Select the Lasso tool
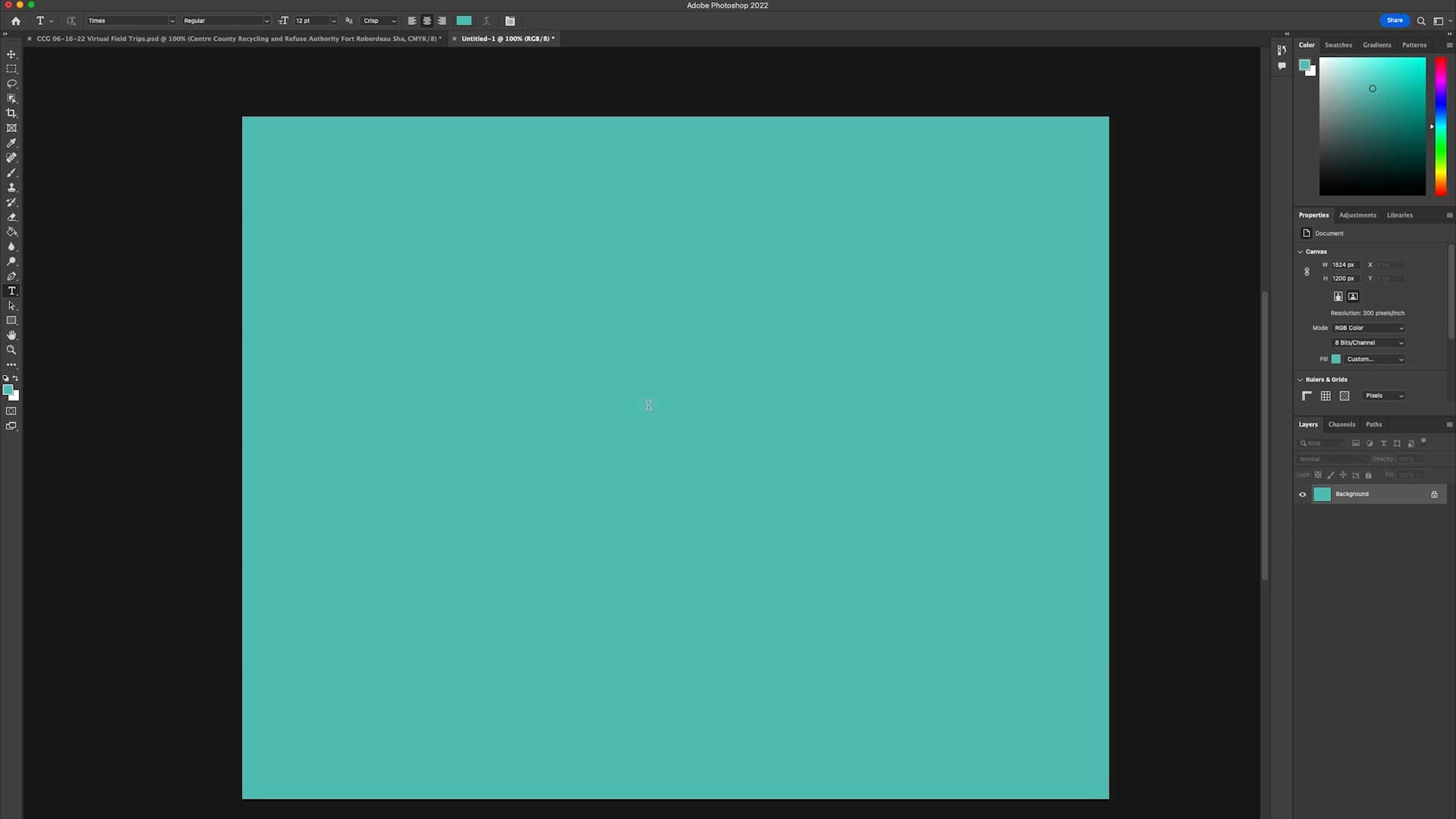The height and width of the screenshot is (819, 1456). 11,83
